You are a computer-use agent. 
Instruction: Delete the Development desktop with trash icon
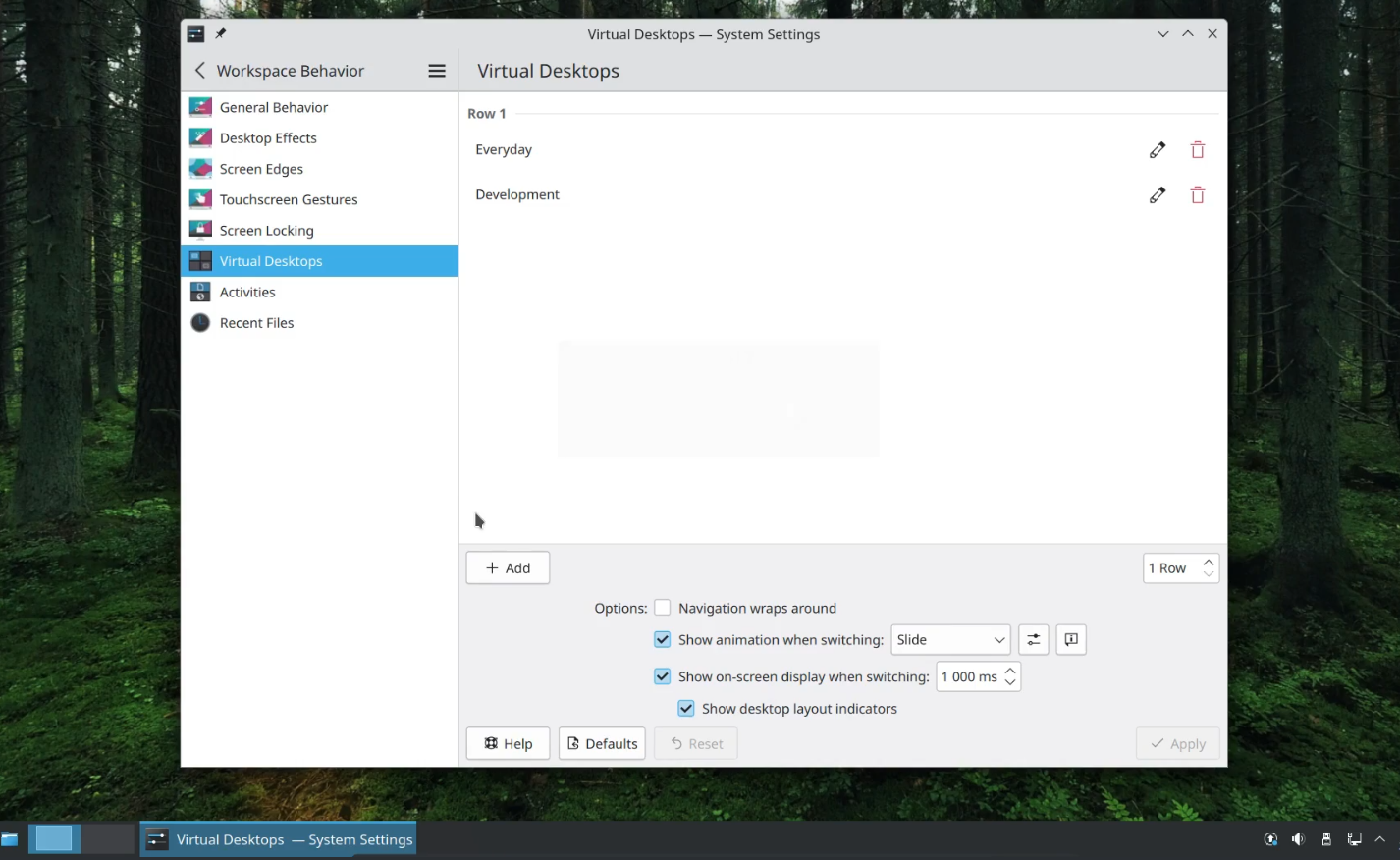[1197, 195]
